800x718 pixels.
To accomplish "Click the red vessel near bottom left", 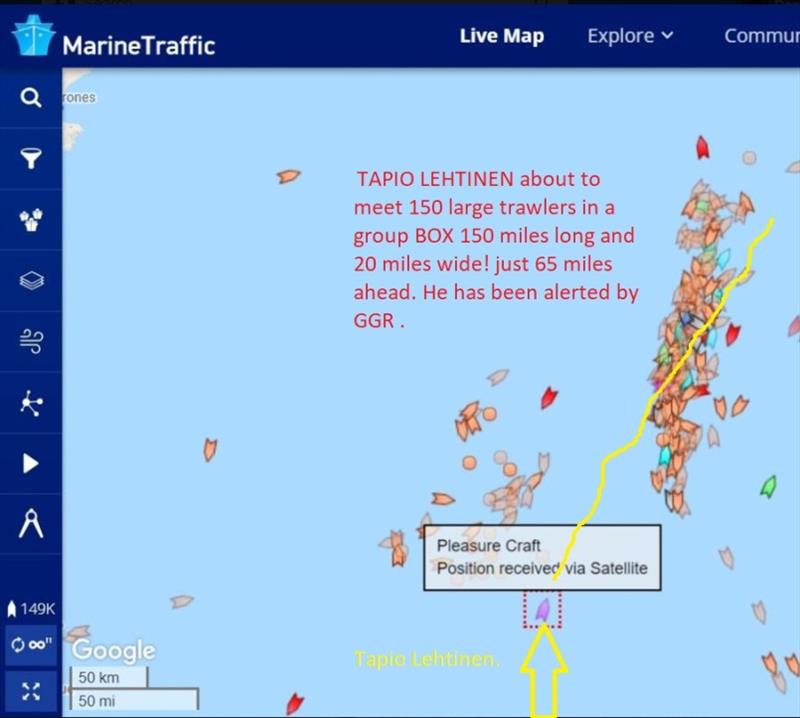I will point(294,703).
